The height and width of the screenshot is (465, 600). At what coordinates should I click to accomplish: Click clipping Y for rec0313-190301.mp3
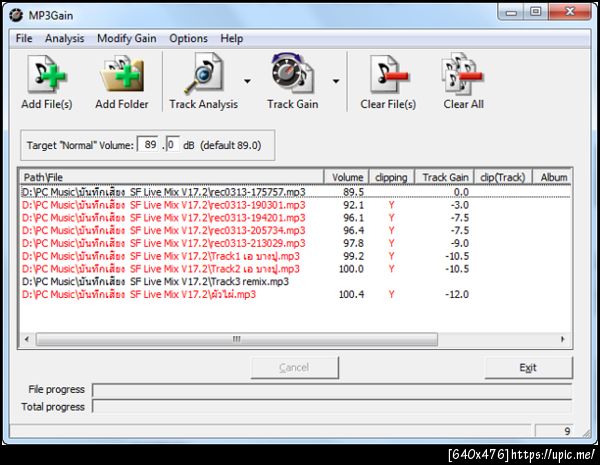click(x=391, y=205)
